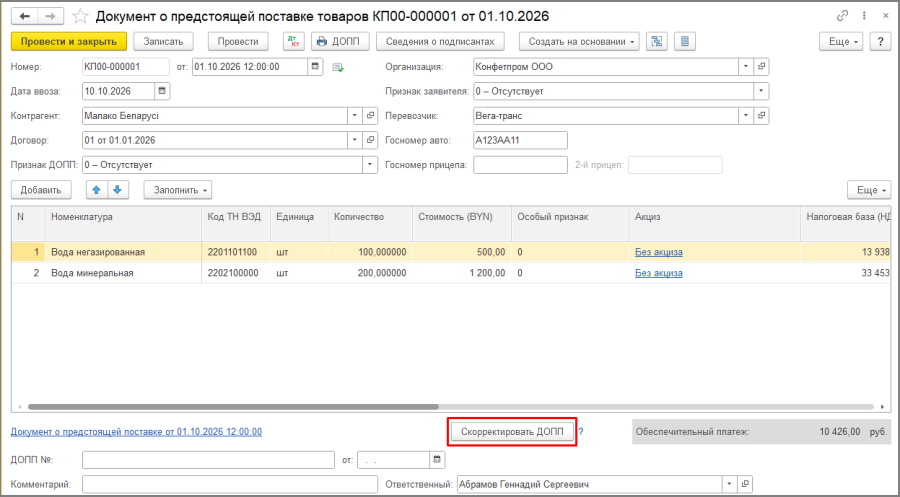Click Провести и закрыть button
Image resolution: width=900 pixels, height=497 pixels.
click(x=69, y=41)
